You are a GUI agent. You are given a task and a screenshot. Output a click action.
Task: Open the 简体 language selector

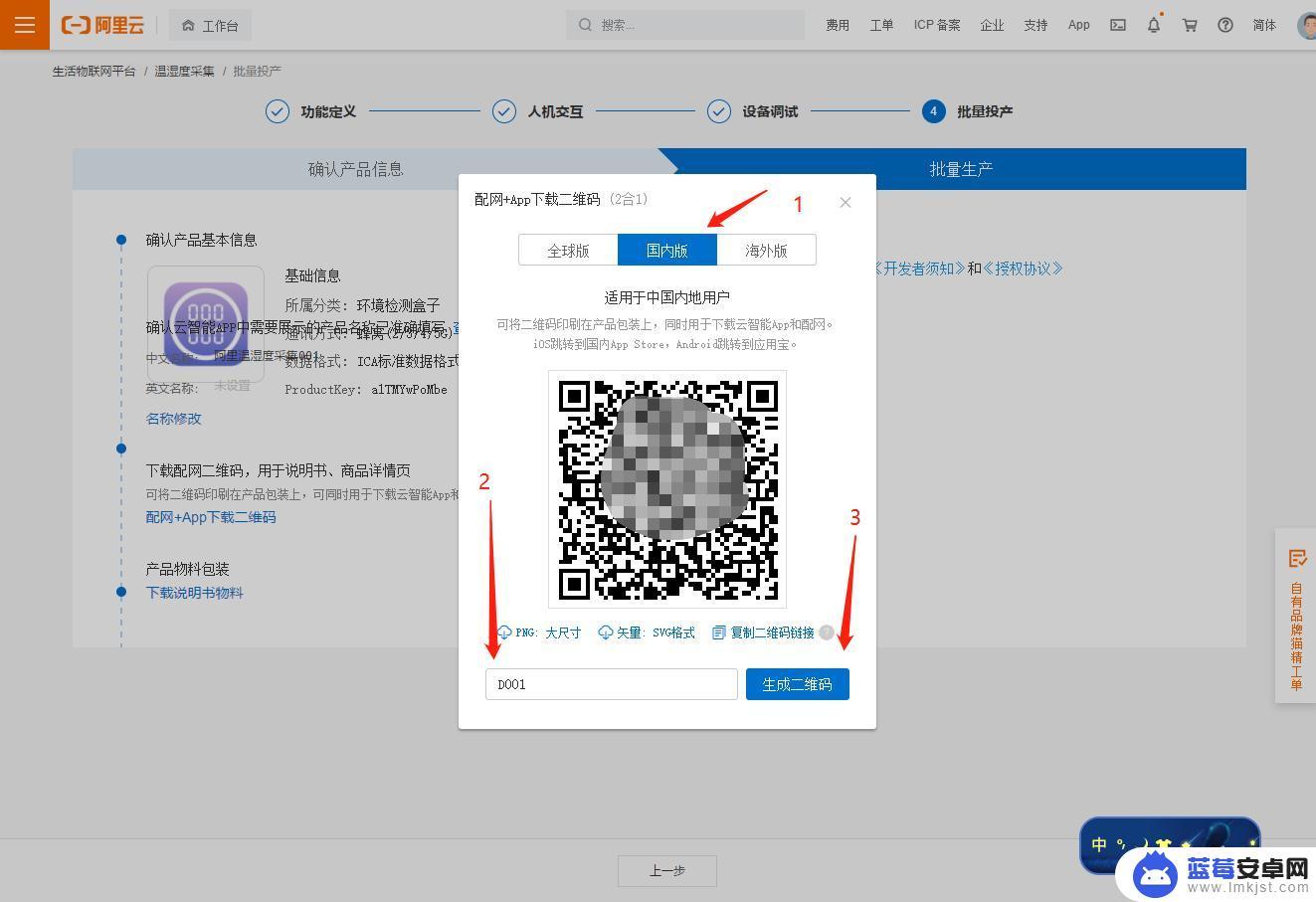(x=1264, y=25)
